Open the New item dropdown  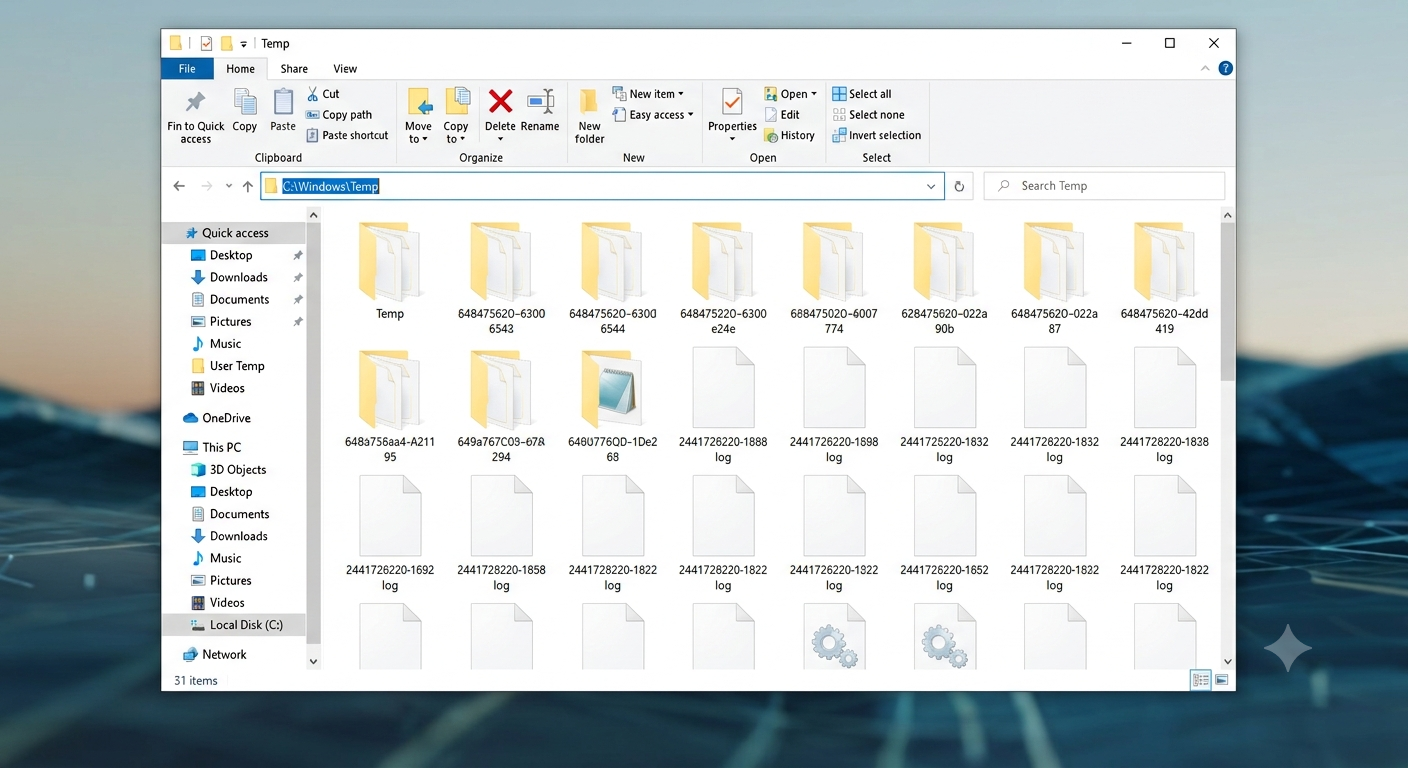pos(648,94)
